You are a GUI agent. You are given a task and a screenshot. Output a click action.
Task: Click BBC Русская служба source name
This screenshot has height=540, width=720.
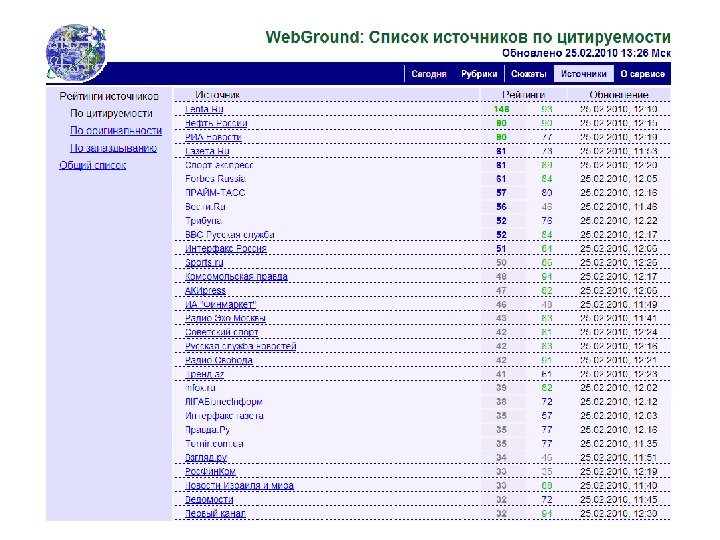tap(230, 235)
